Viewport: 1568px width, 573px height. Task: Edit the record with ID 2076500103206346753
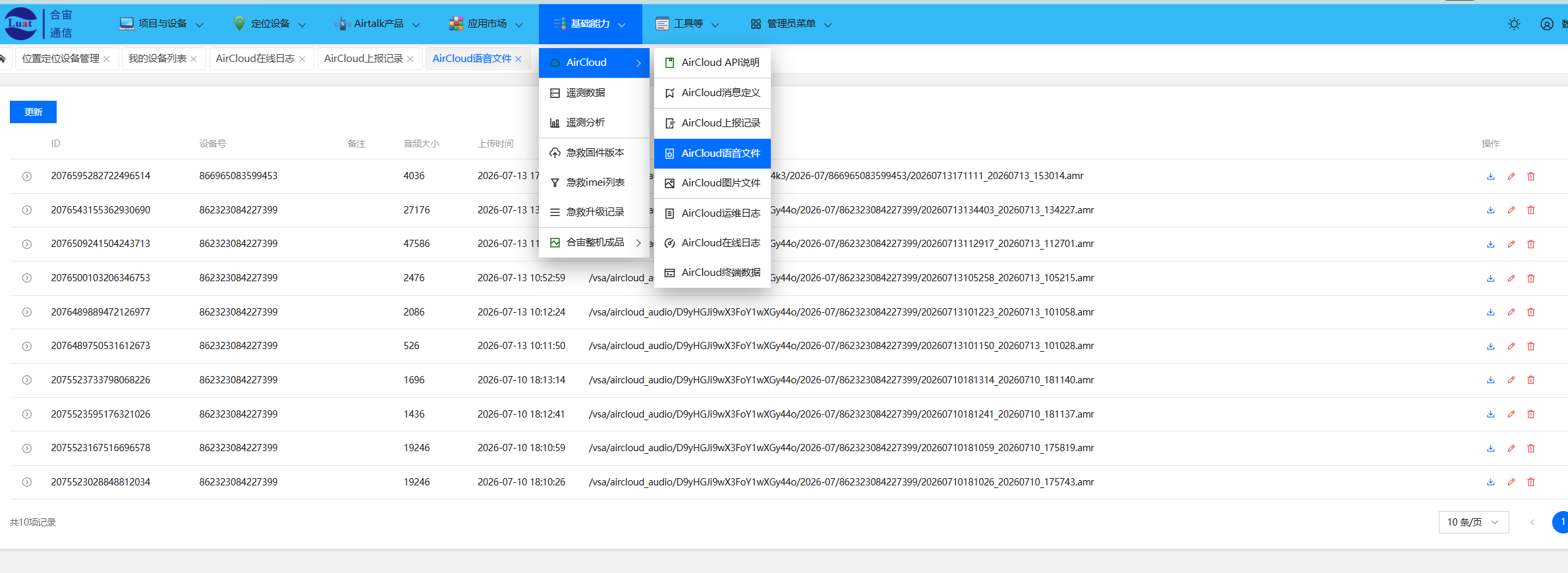1511,279
